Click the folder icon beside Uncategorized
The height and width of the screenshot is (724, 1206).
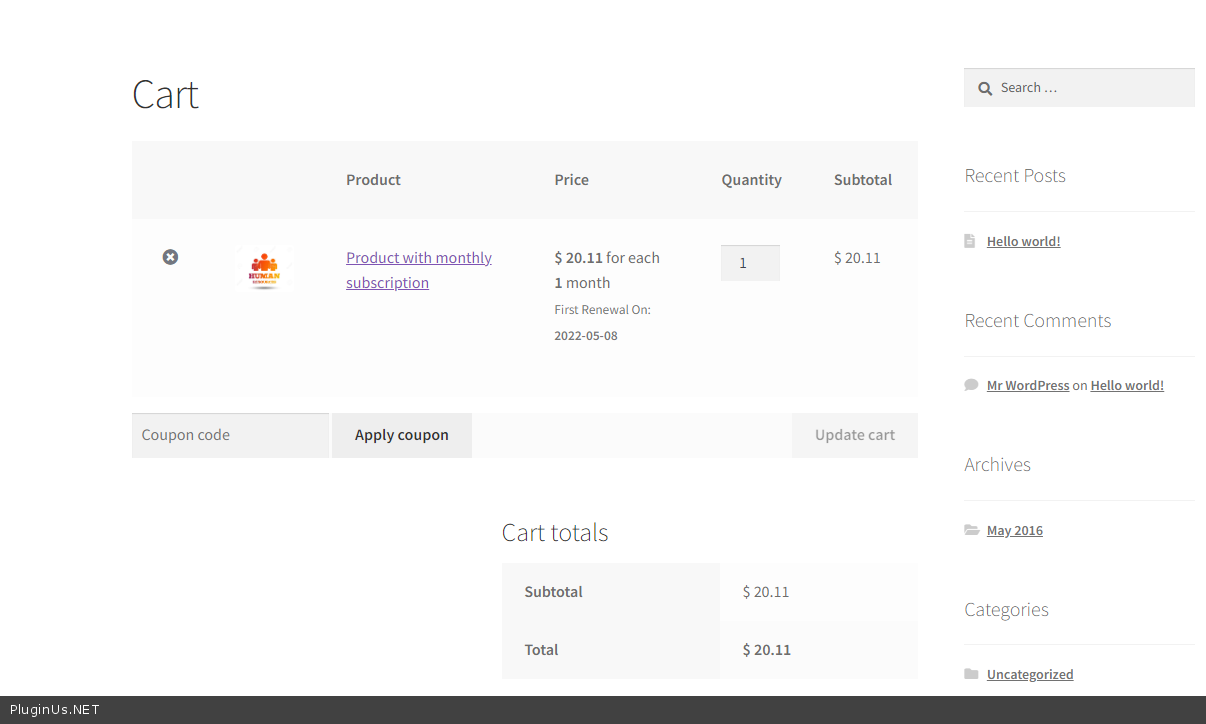click(971, 674)
